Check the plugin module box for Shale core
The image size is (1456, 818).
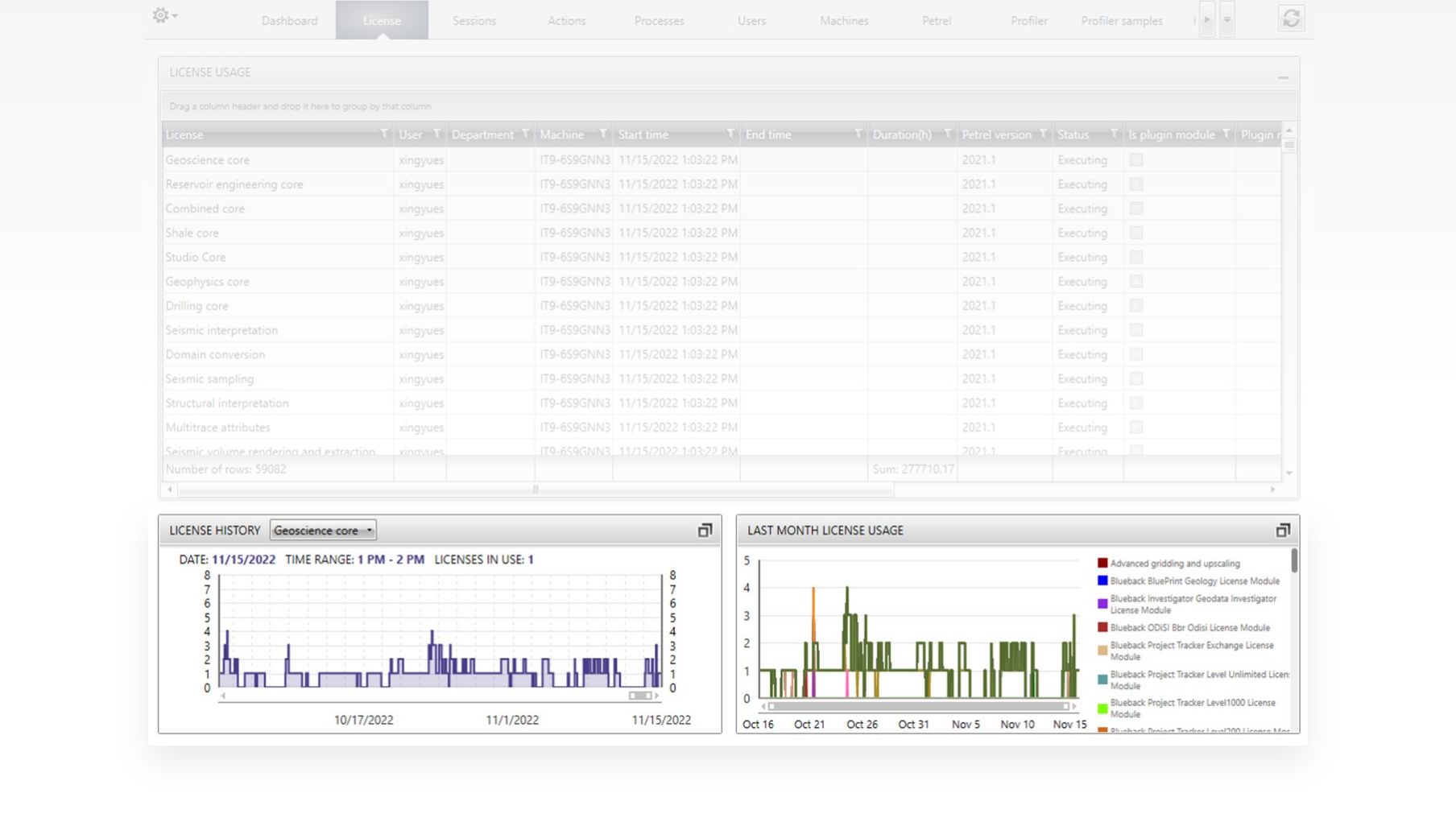tap(1135, 233)
